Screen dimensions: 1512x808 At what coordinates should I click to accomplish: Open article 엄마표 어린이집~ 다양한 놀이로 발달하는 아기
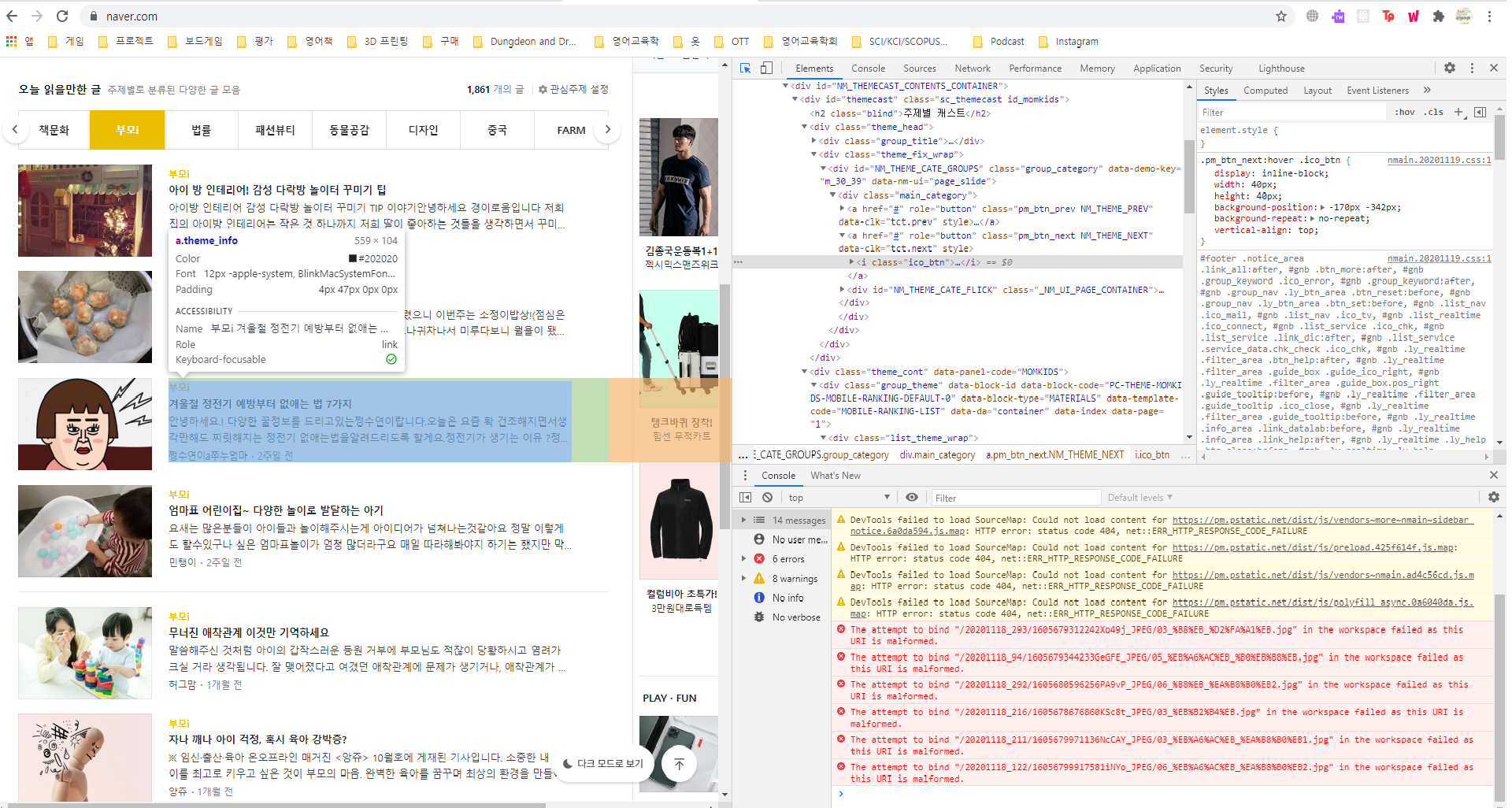click(x=276, y=510)
